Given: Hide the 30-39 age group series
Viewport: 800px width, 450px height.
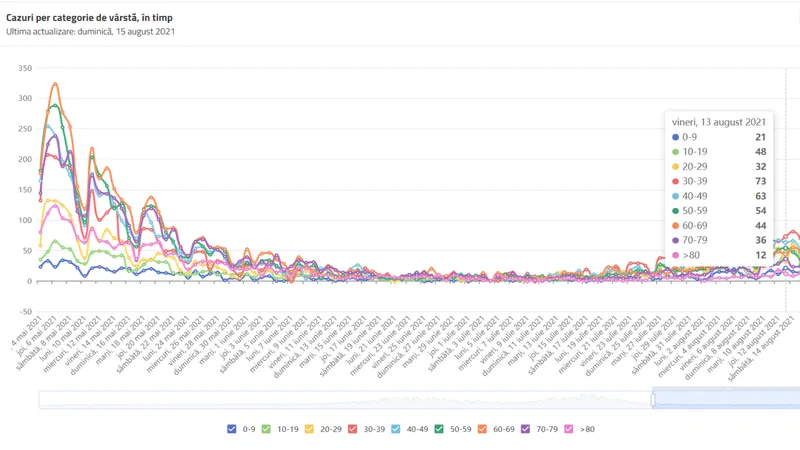Looking at the screenshot, I should pyautogui.click(x=352, y=429).
